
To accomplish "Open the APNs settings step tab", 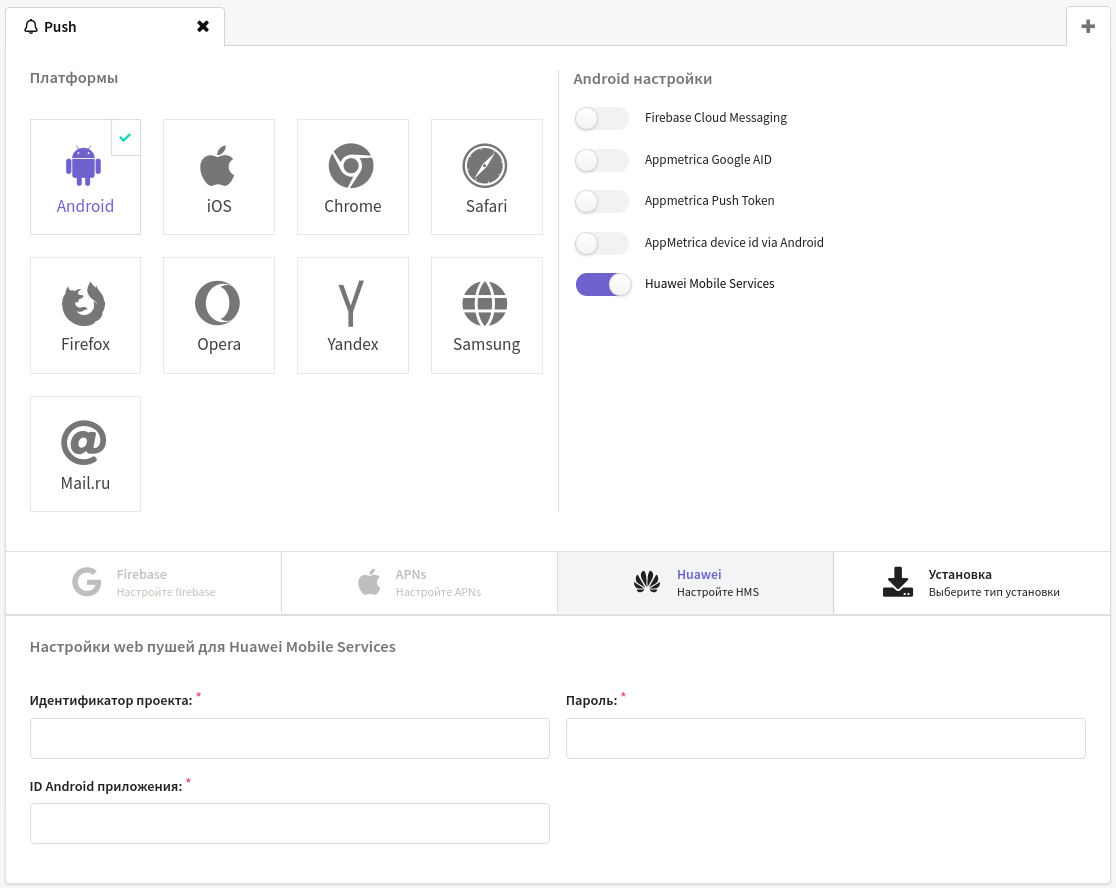I will coord(419,582).
